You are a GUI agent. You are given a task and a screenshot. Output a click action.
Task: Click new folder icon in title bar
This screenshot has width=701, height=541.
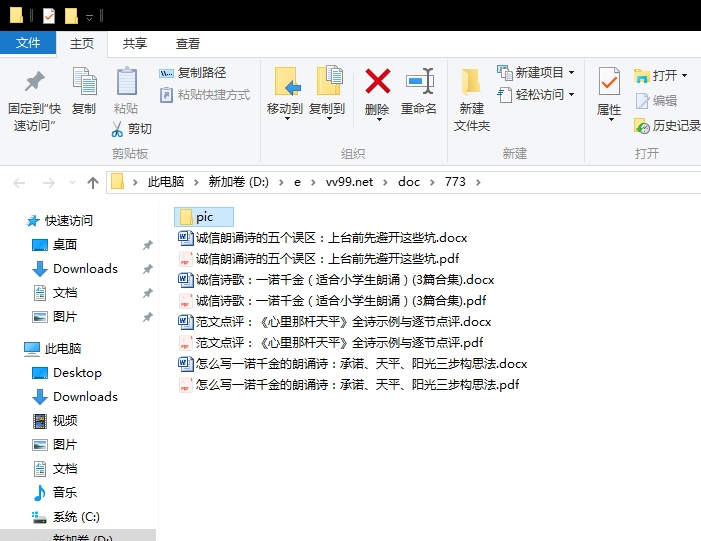(71, 16)
